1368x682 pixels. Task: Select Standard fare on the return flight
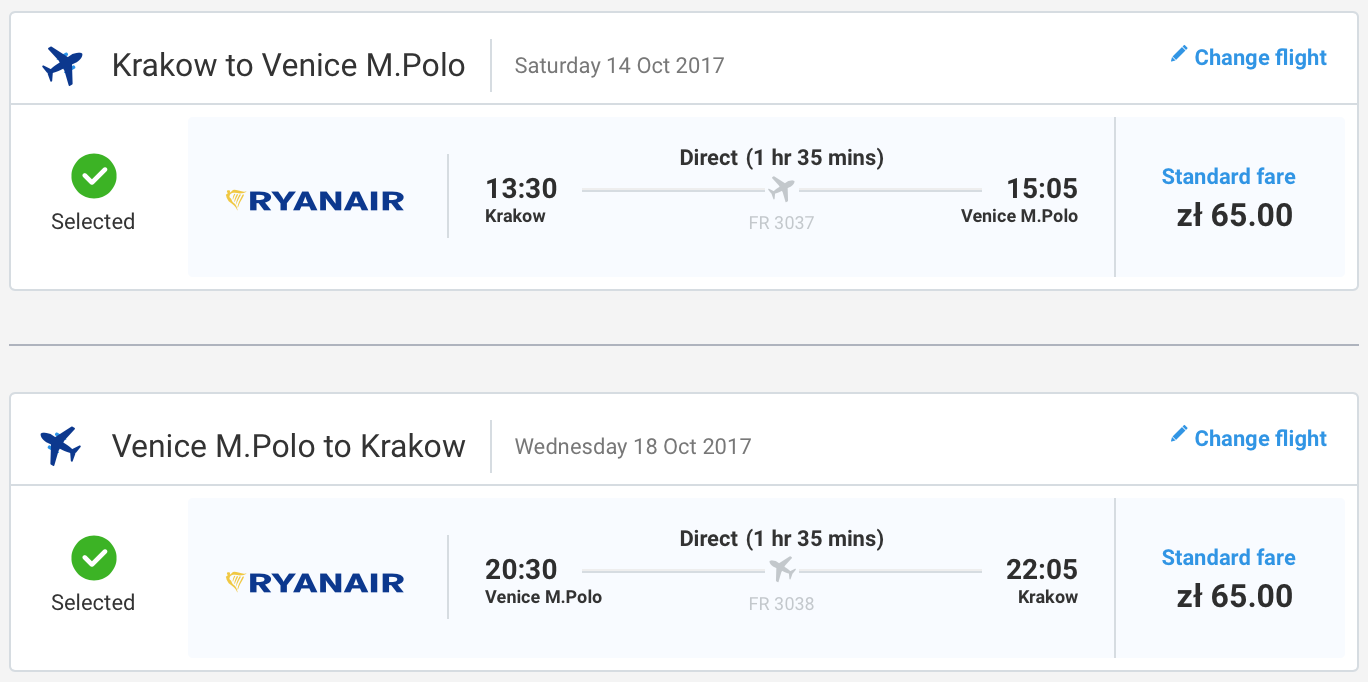point(1228,558)
